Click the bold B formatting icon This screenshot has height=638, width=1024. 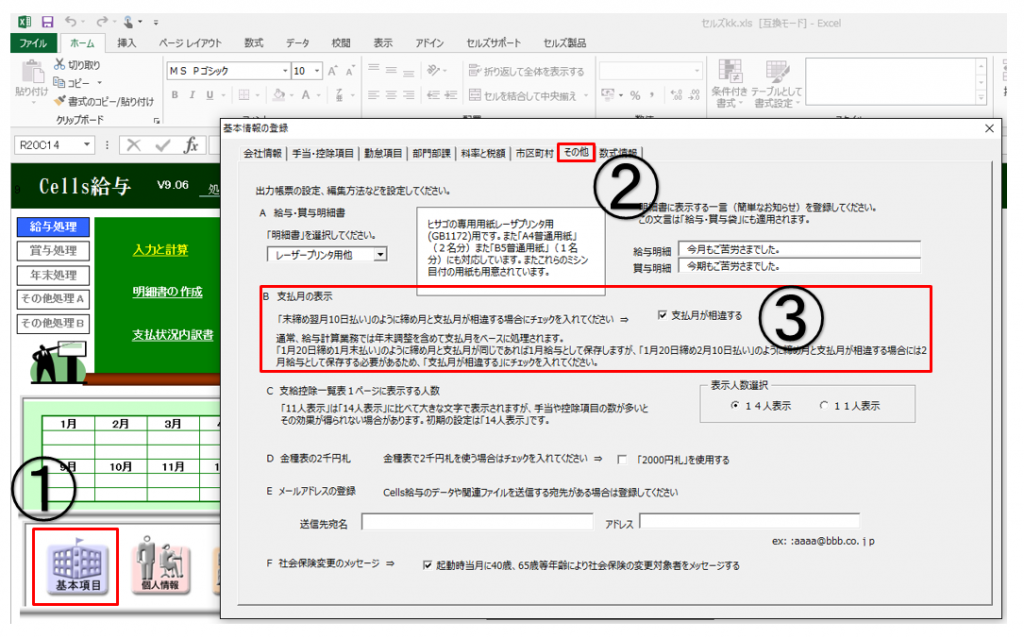(174, 96)
